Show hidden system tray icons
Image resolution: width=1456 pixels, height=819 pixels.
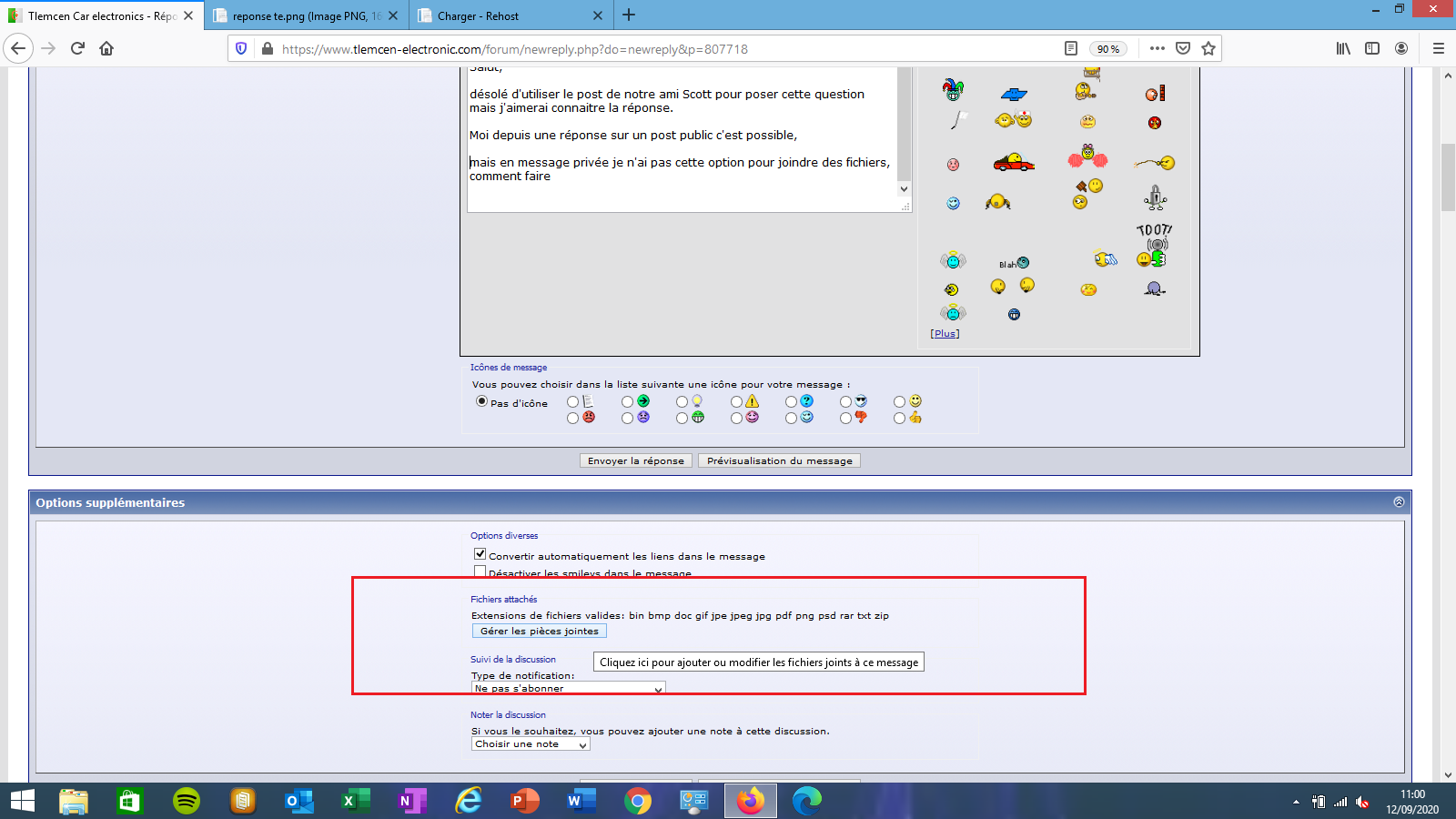click(1296, 802)
